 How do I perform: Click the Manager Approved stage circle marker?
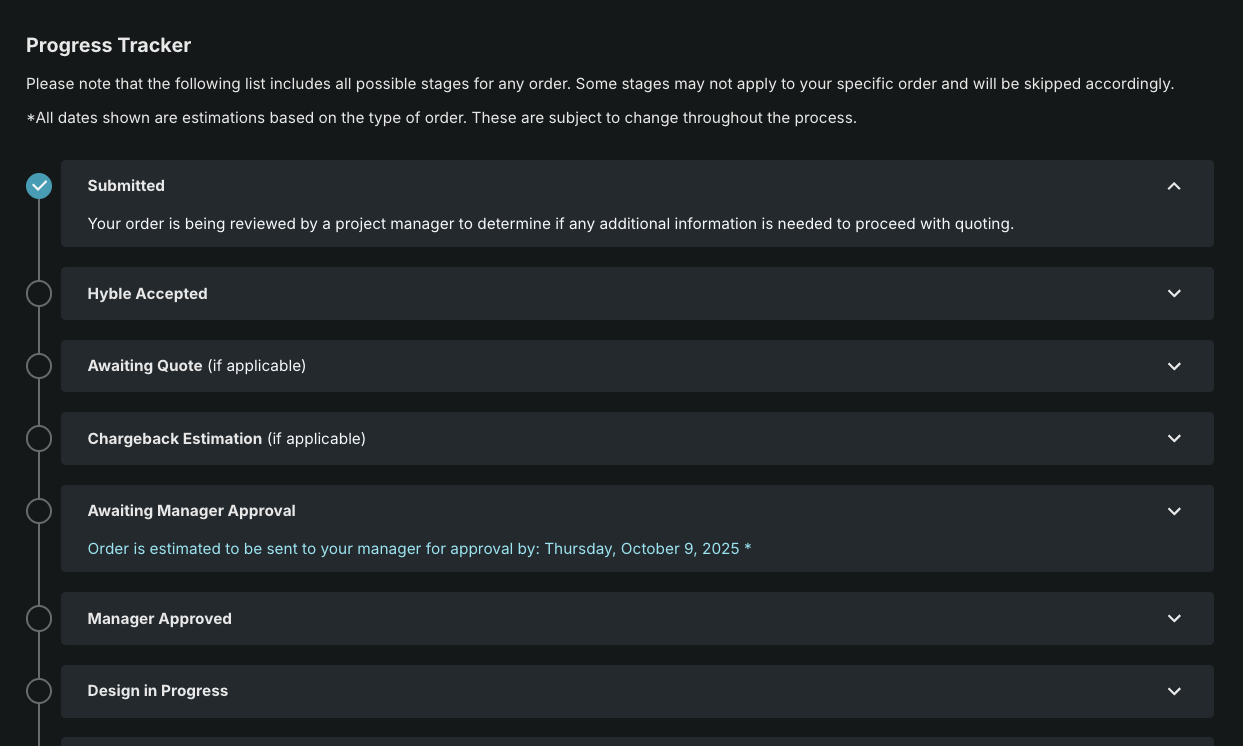pyautogui.click(x=39, y=619)
